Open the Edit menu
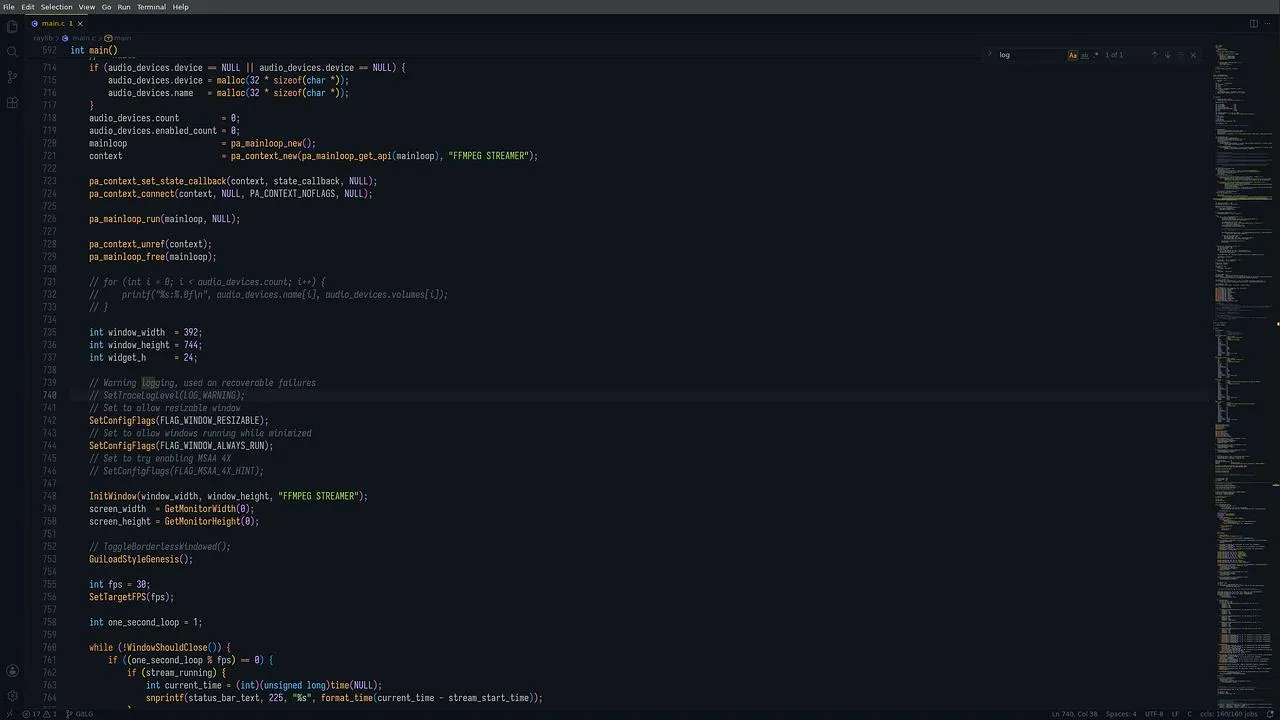Screen dimensions: 1280x720 coord(28,7)
